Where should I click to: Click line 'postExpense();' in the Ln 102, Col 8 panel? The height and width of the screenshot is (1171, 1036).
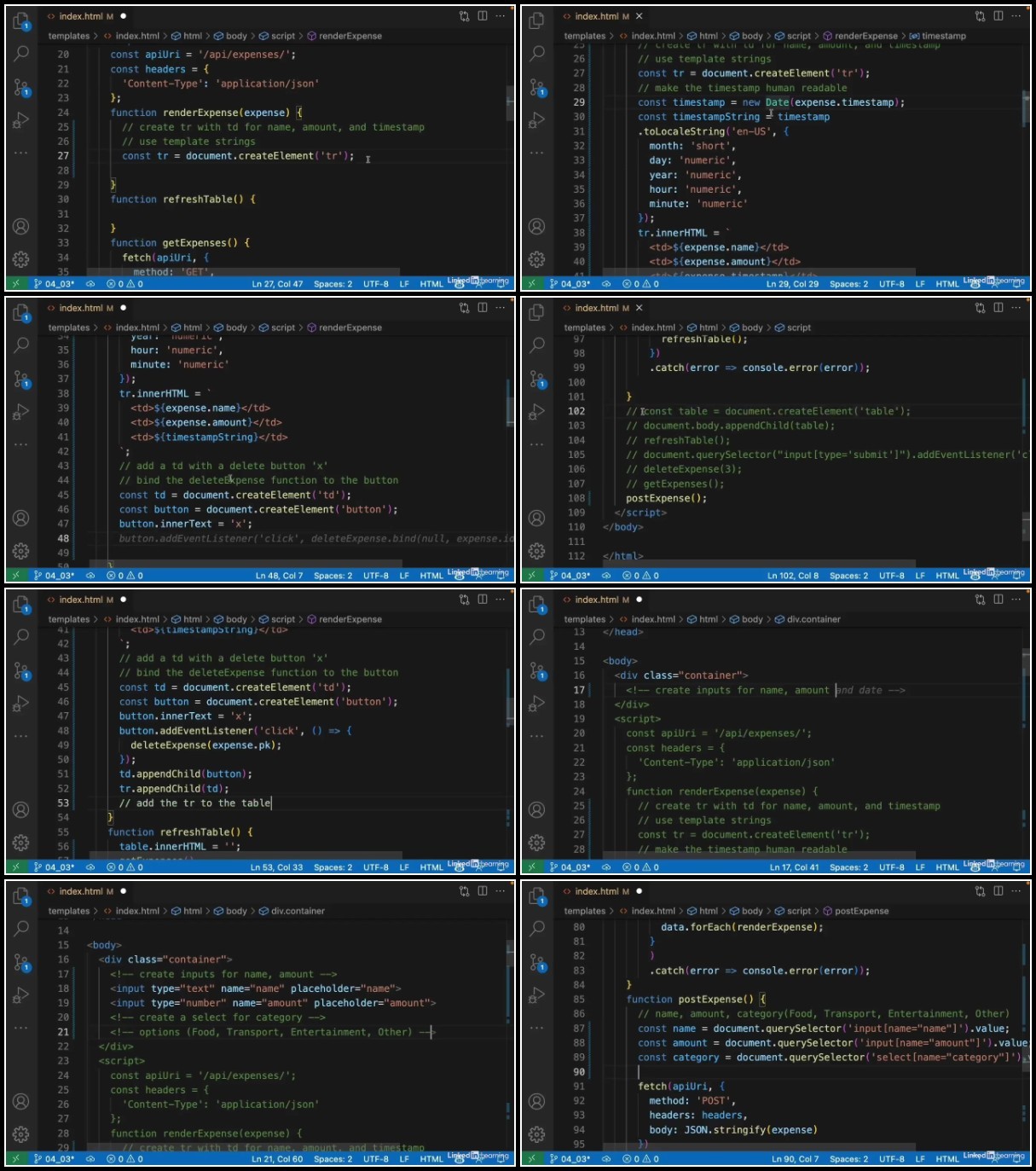[x=667, y=498]
